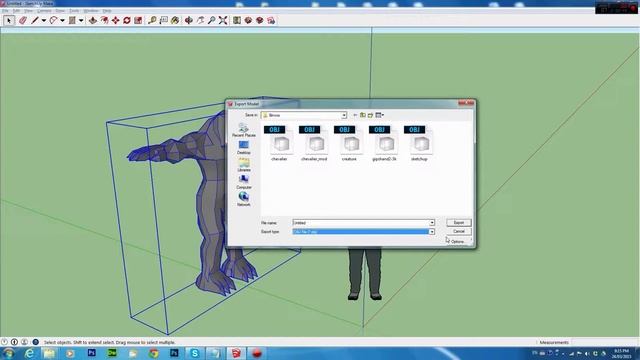Click the Add Location map icon
Screen dimensions: 640x360
(237, 20)
